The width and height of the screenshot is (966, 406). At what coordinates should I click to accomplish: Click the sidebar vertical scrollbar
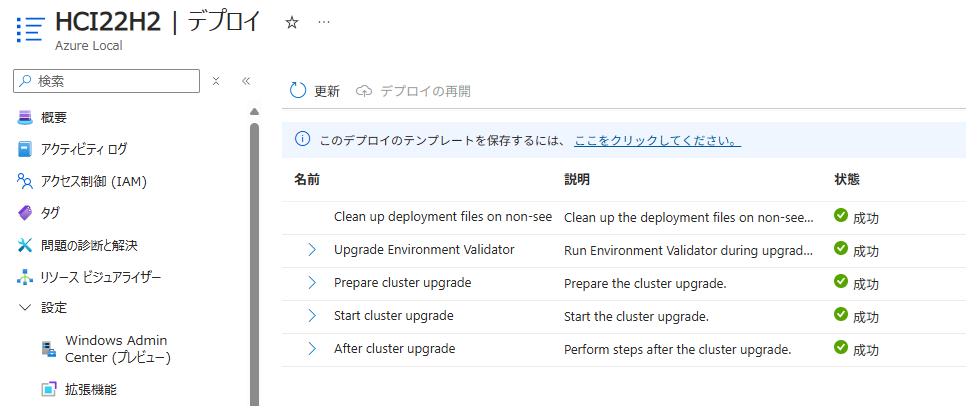[x=254, y=265]
